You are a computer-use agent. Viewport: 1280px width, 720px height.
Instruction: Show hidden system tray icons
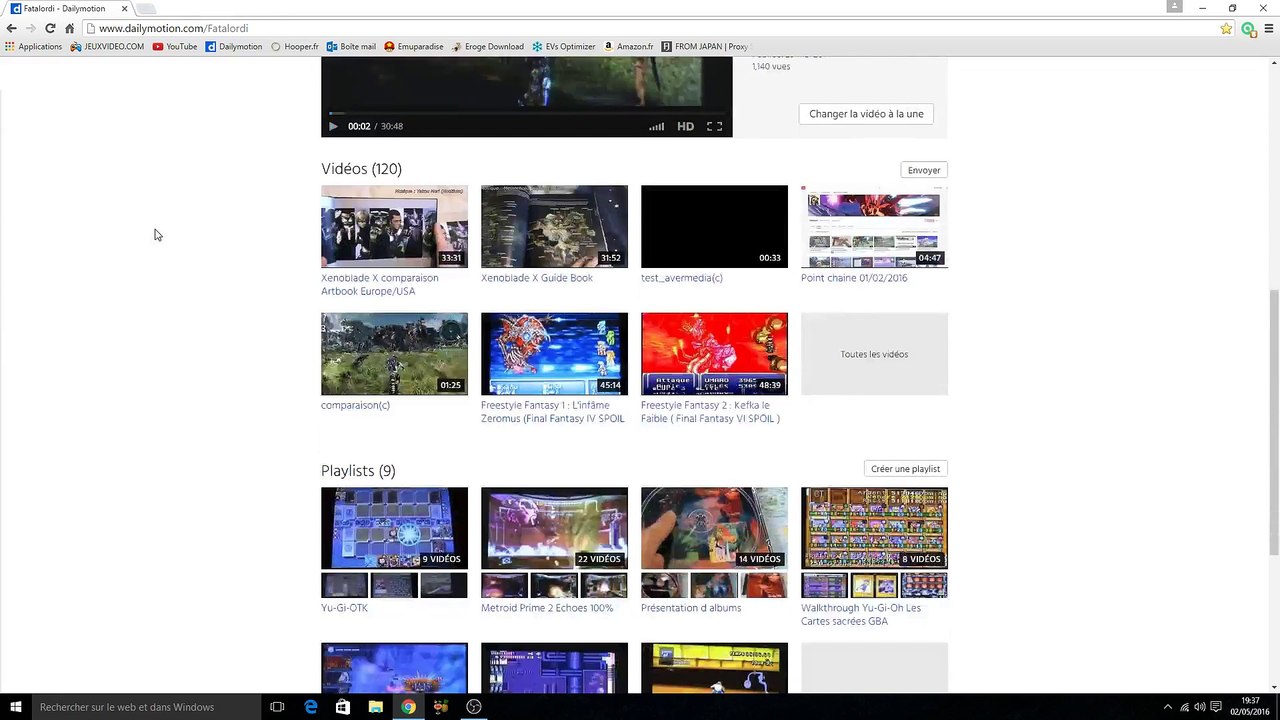(1167, 708)
